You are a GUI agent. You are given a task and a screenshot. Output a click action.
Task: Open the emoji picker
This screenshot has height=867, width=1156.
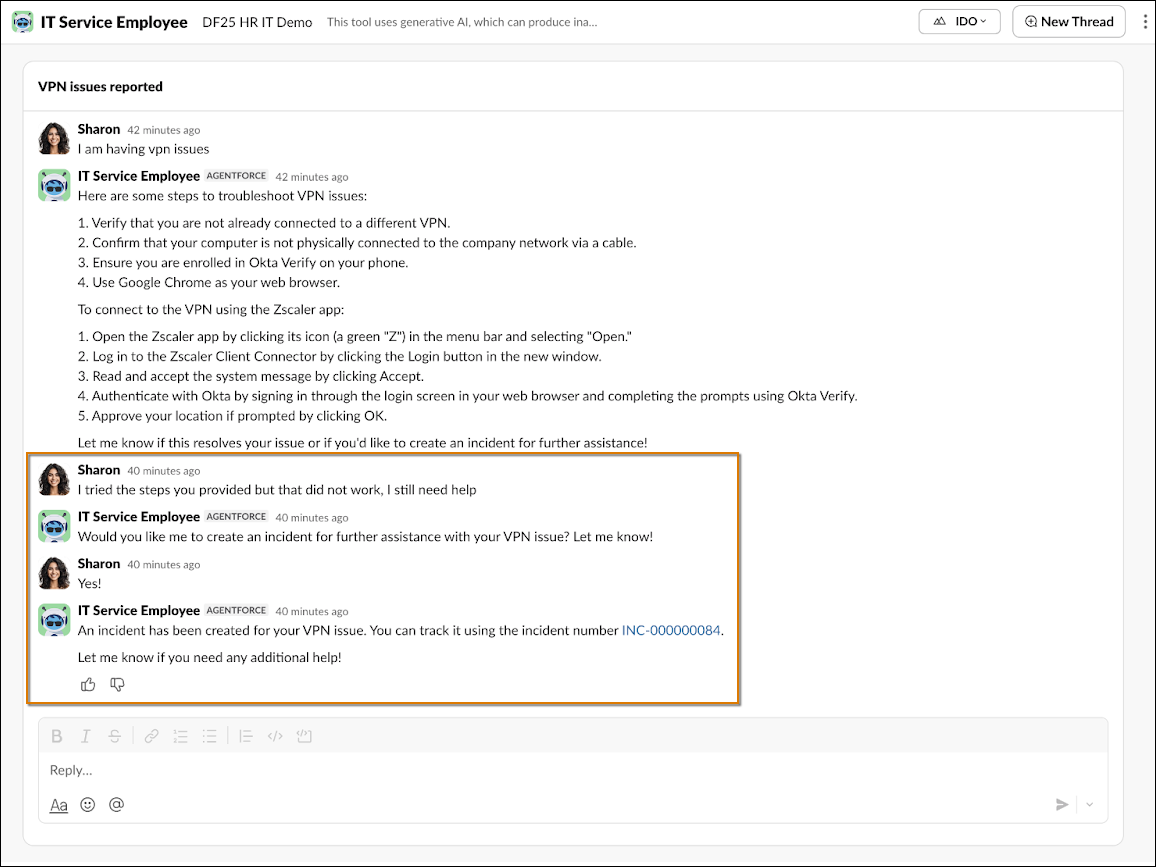pos(88,804)
